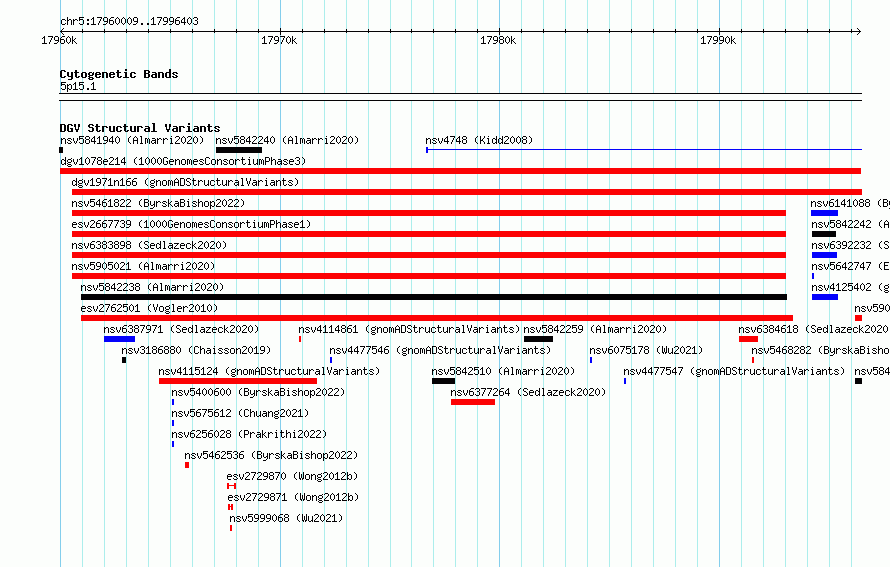The height and width of the screenshot is (567, 890).
Task: Select the black nsv5842510 variant bar
Action: tap(443, 381)
